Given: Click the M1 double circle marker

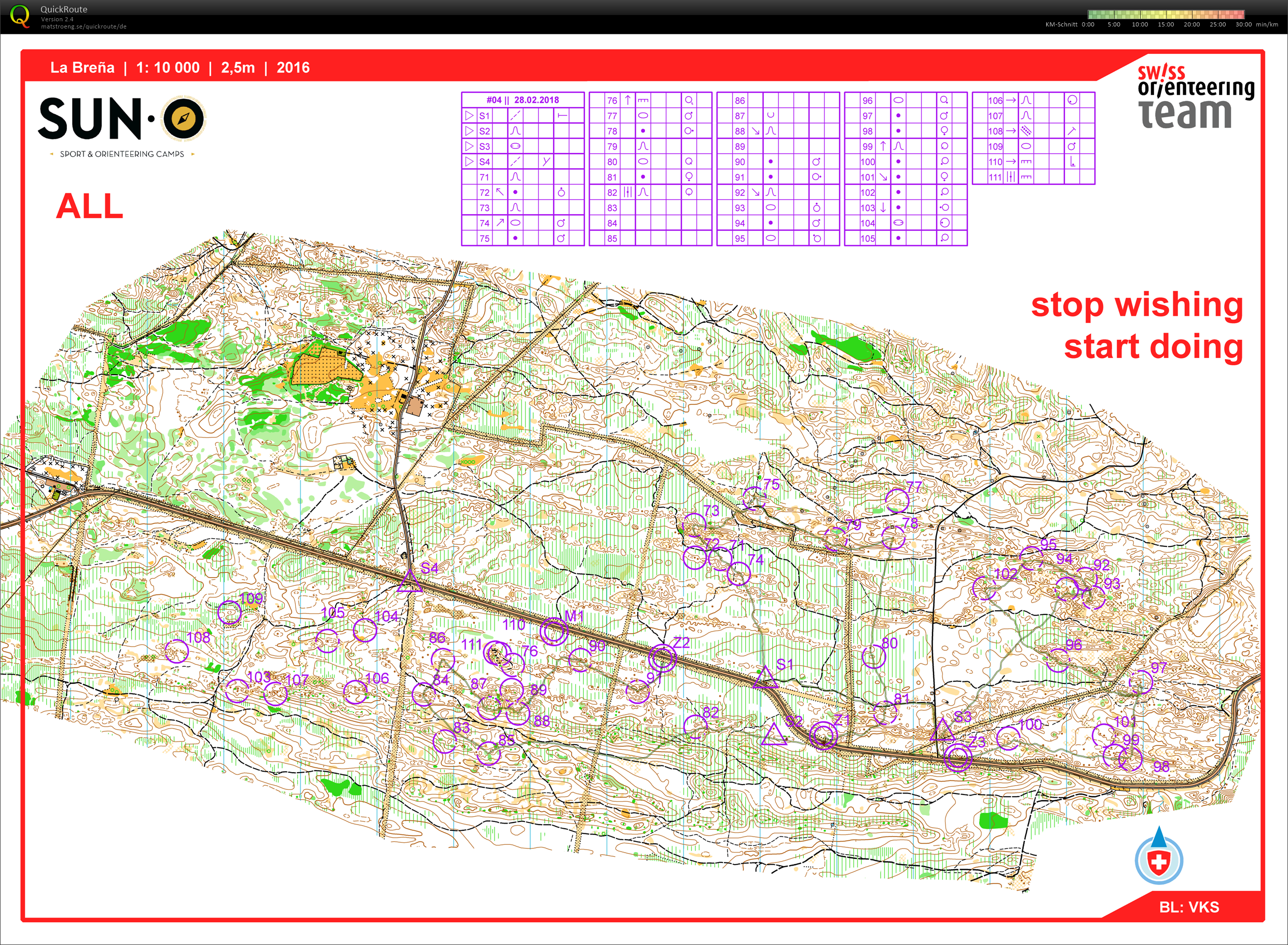Looking at the screenshot, I should click(x=554, y=632).
